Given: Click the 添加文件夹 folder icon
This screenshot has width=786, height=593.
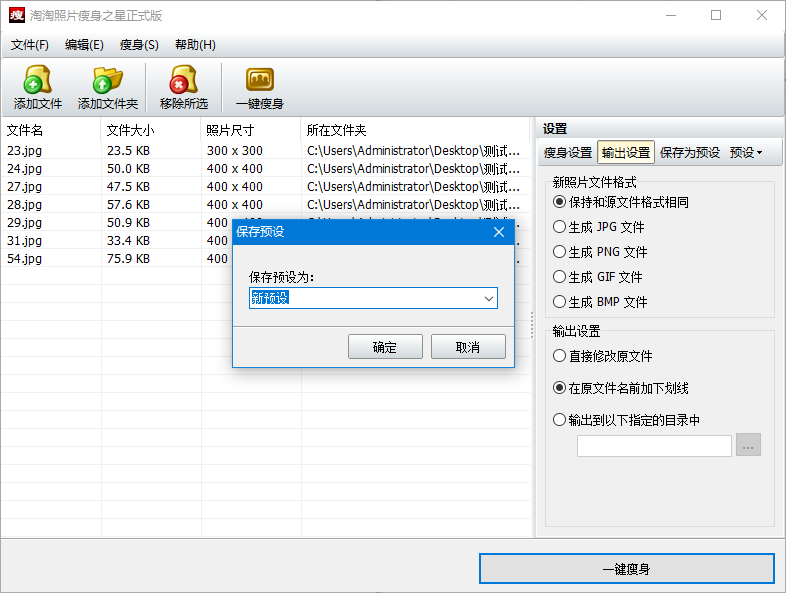Looking at the screenshot, I should pyautogui.click(x=107, y=80).
